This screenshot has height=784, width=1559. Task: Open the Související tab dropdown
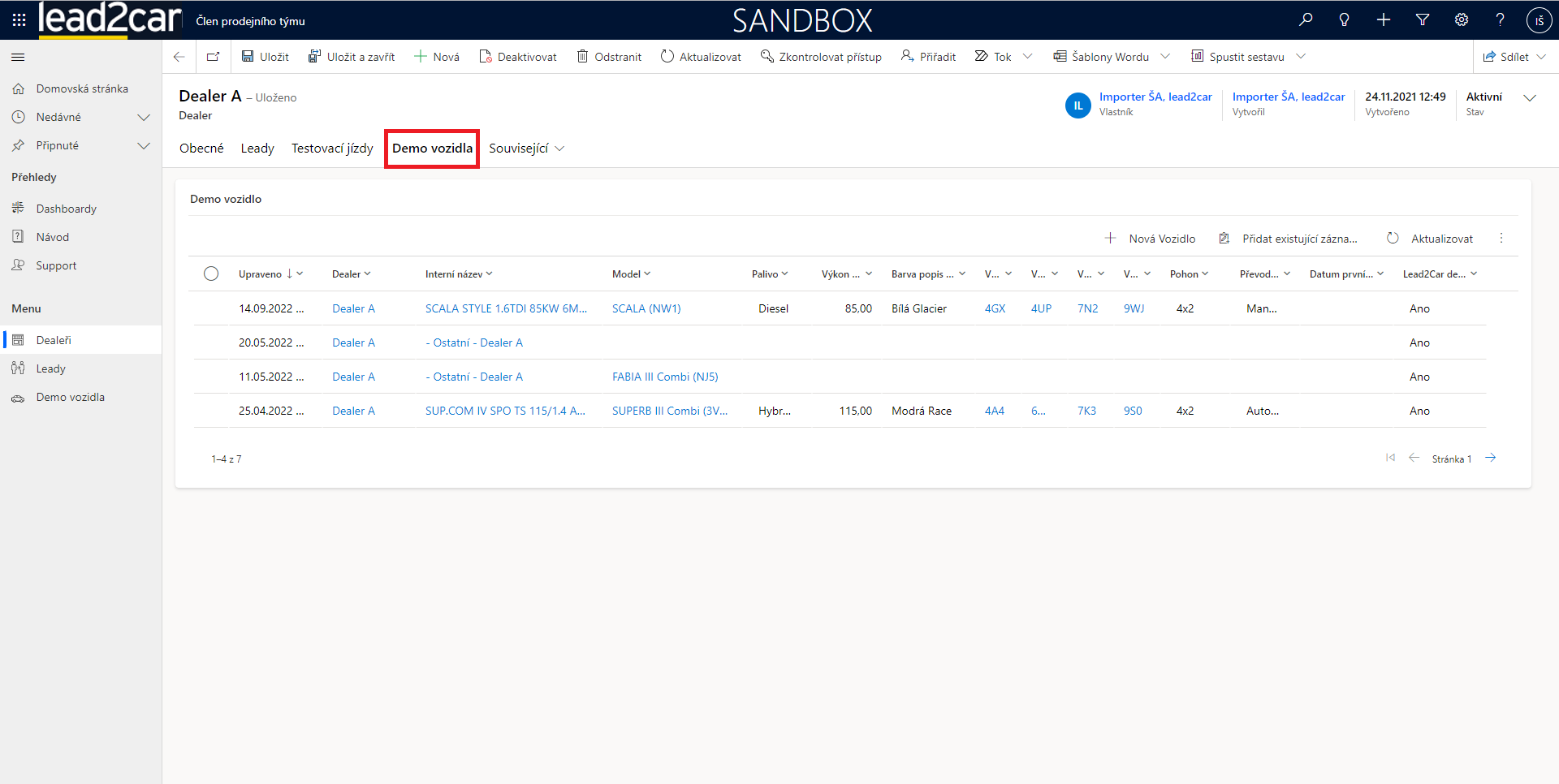[526, 149]
